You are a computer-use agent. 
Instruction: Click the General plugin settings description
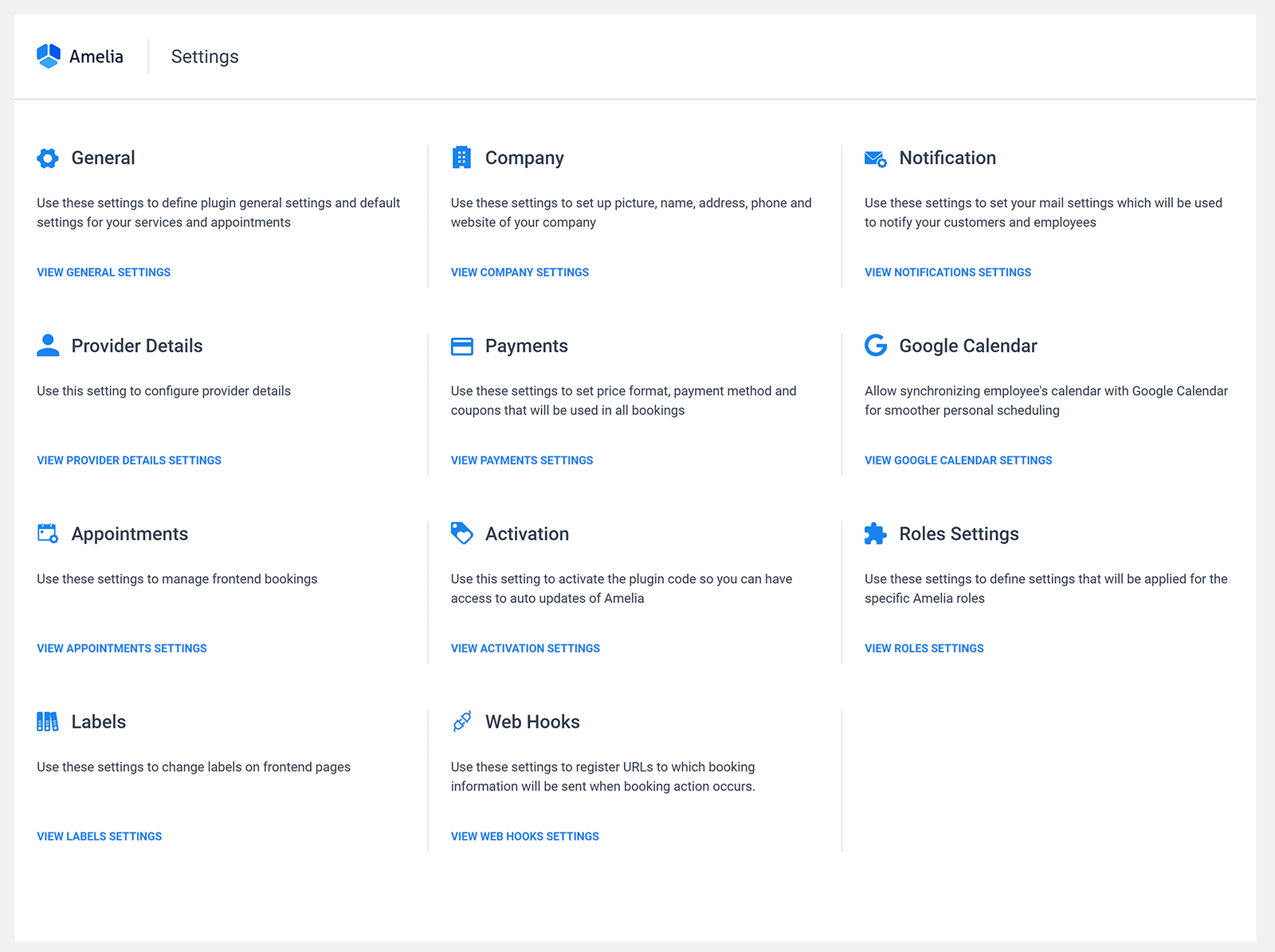[x=218, y=213]
